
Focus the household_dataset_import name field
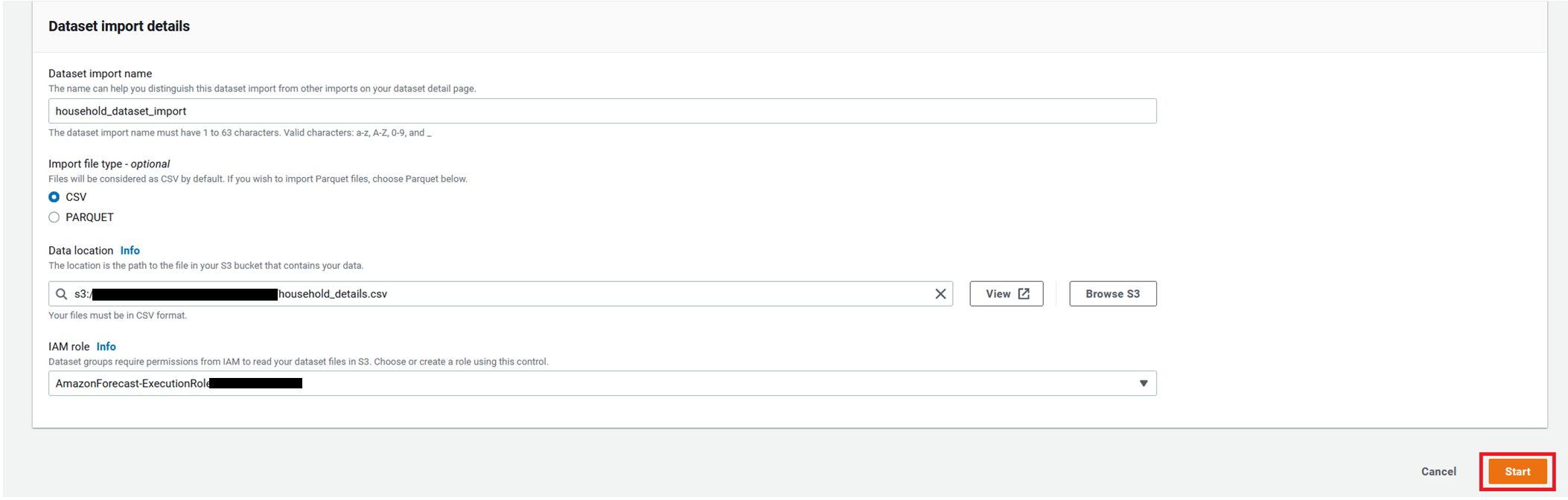point(602,111)
